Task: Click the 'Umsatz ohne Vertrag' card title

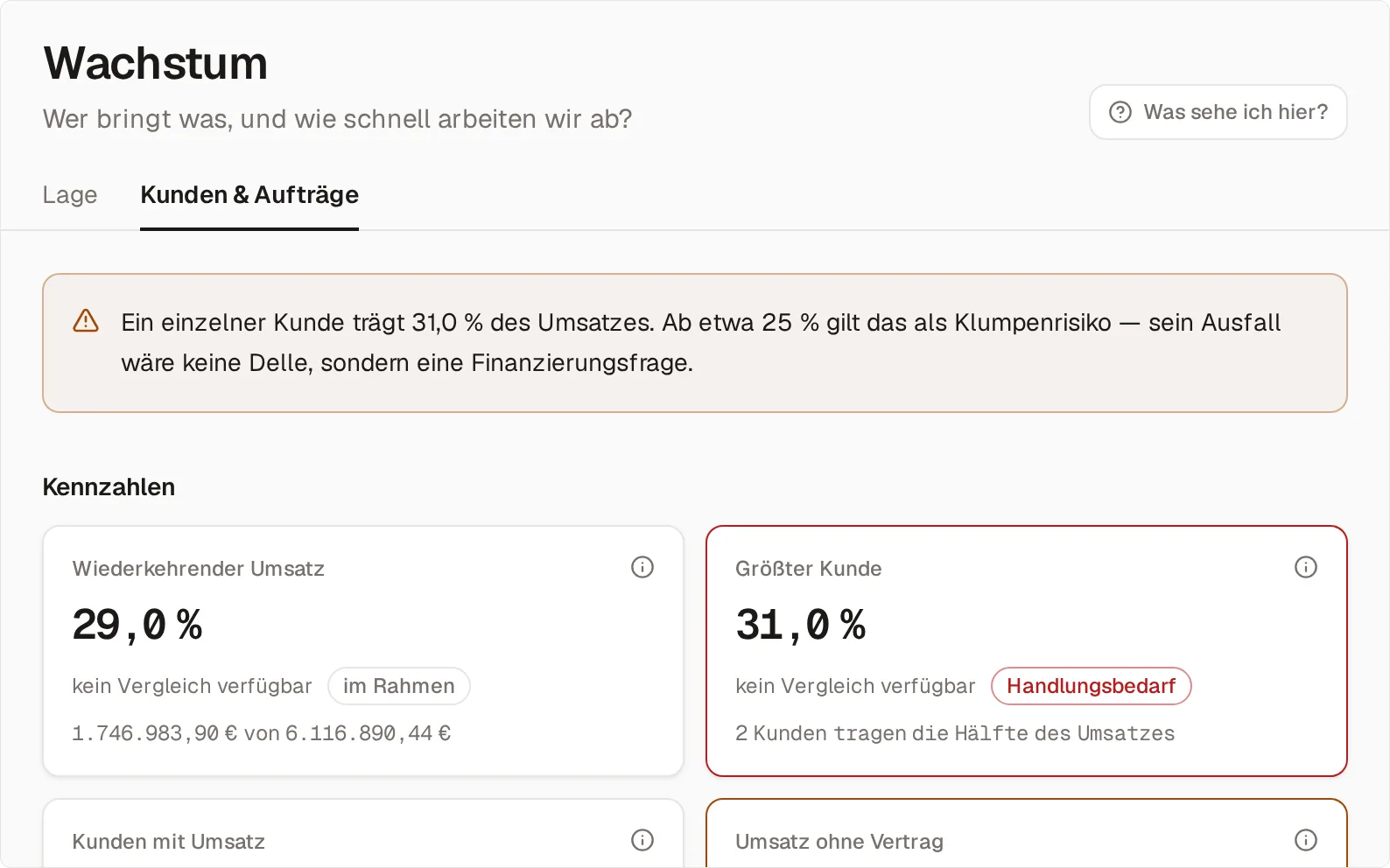Action: click(839, 842)
